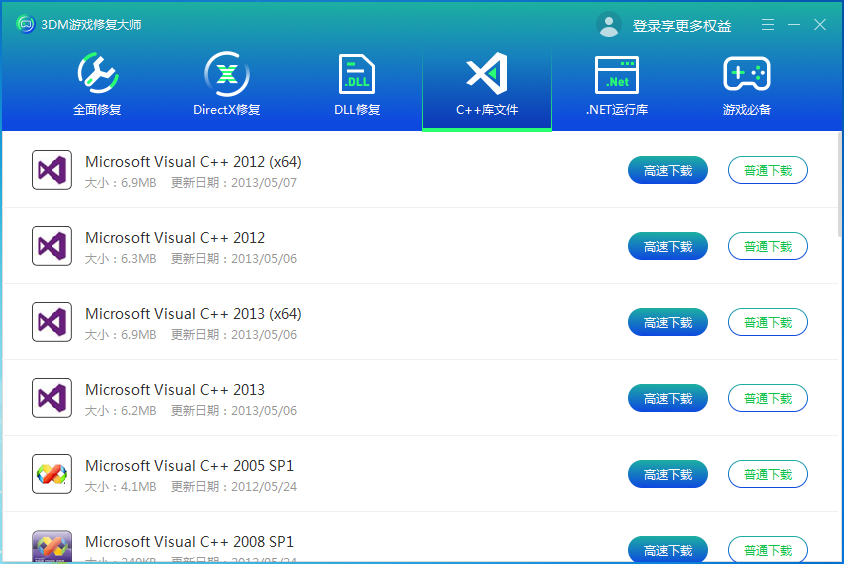844x564 pixels.
Task: 高速下载 Visual C++ 2008 SP1
Action: point(667,549)
